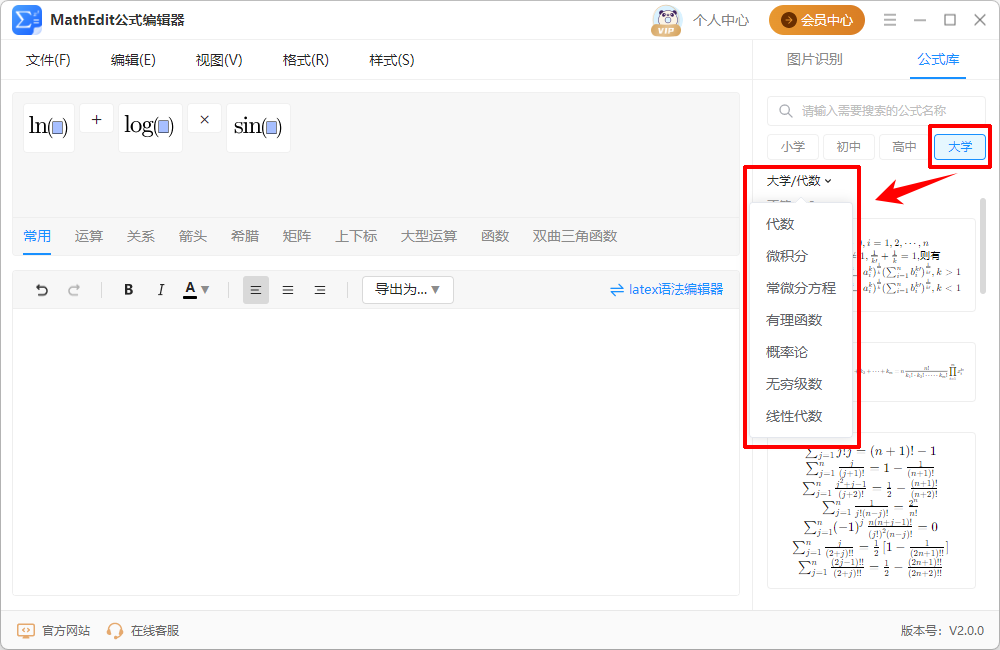Open the 个人中心 user page
Screen dimensions: 1000x650
tap(721, 20)
